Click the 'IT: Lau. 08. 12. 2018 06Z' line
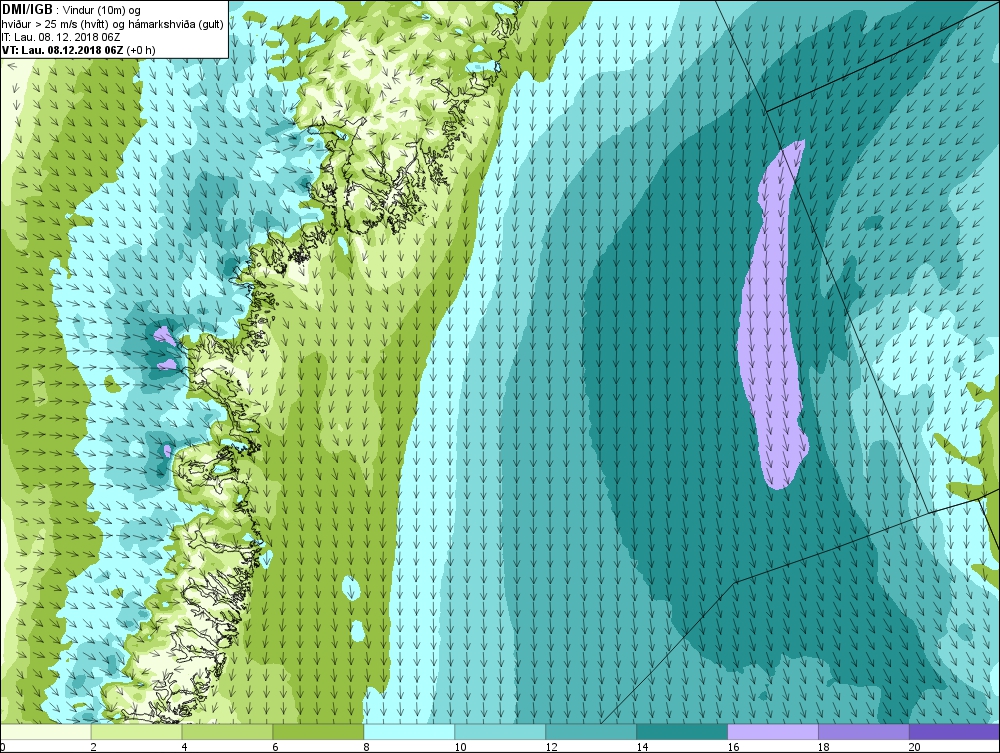The image size is (1000, 753). click(x=61, y=37)
